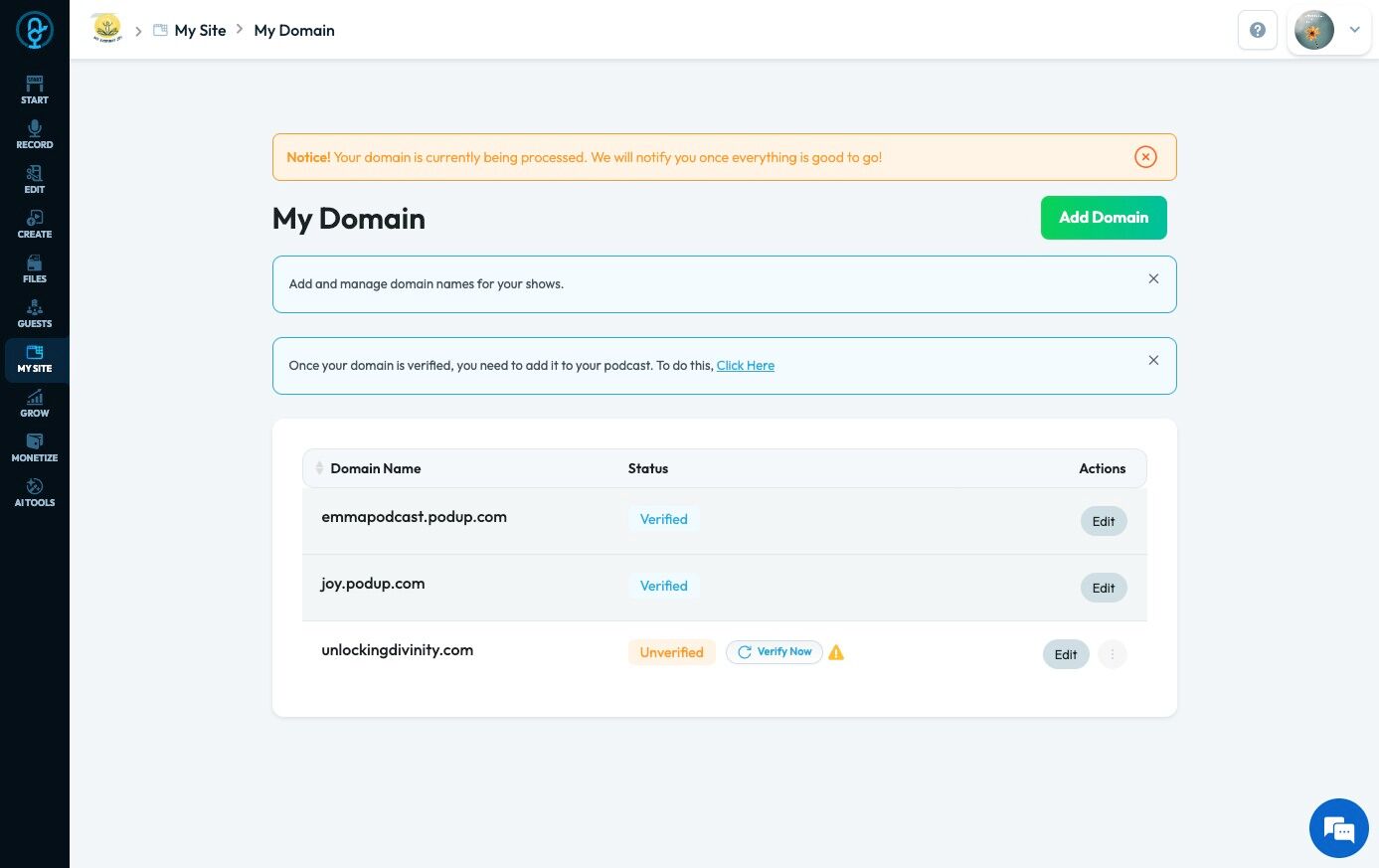Click the Add Domain button
Viewport: 1379px width, 868px height.
click(1104, 218)
